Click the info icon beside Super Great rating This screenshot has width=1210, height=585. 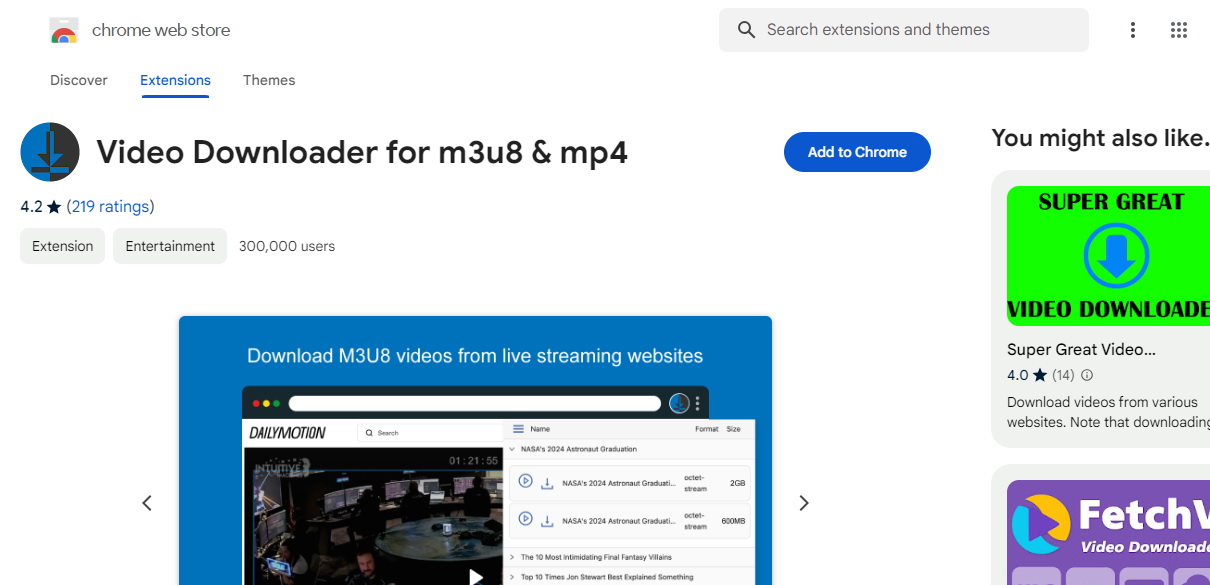point(1087,376)
